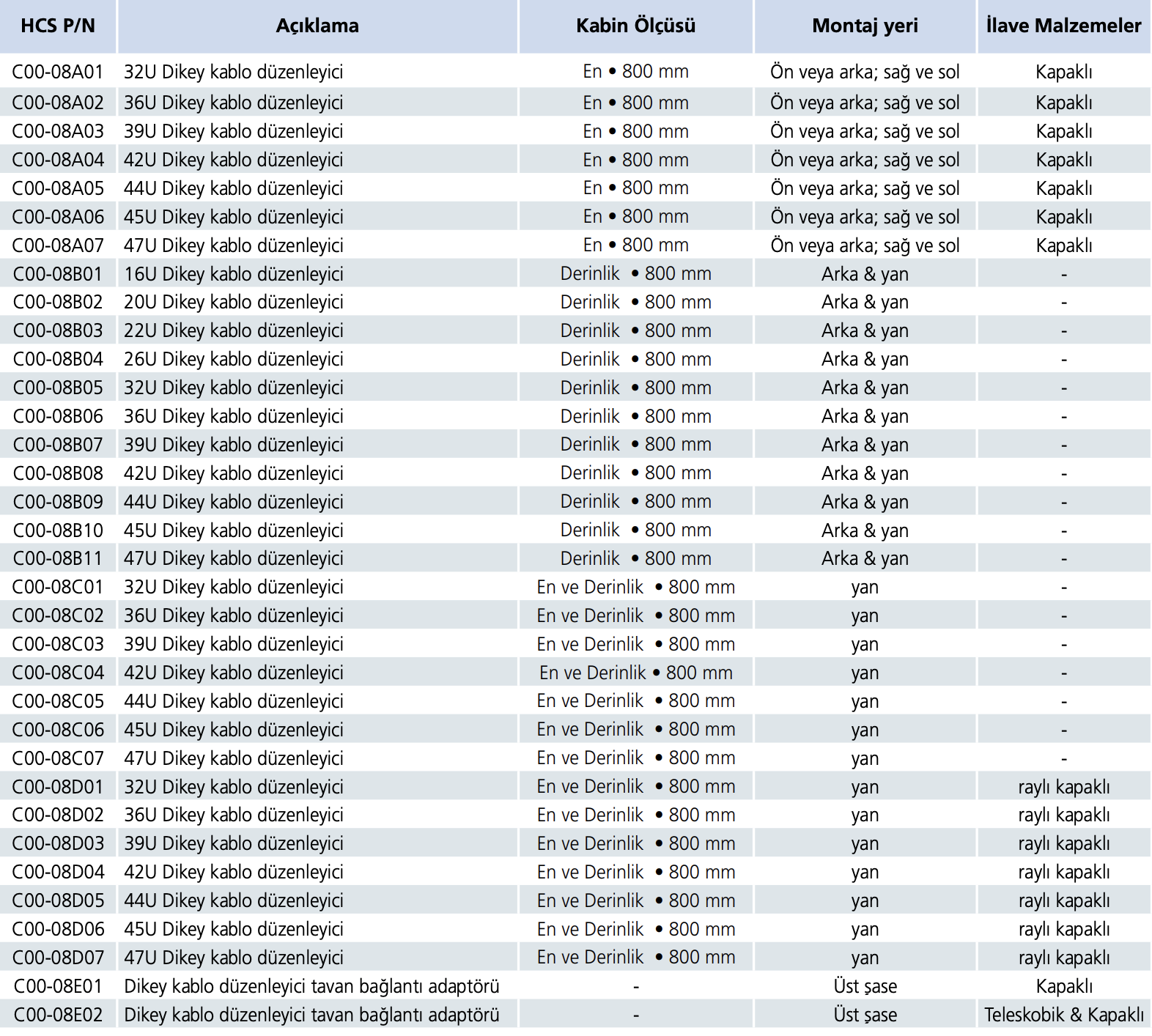The image size is (1152, 1036).
Task: Select part number C00-08C04
Action: pyautogui.click(x=58, y=673)
